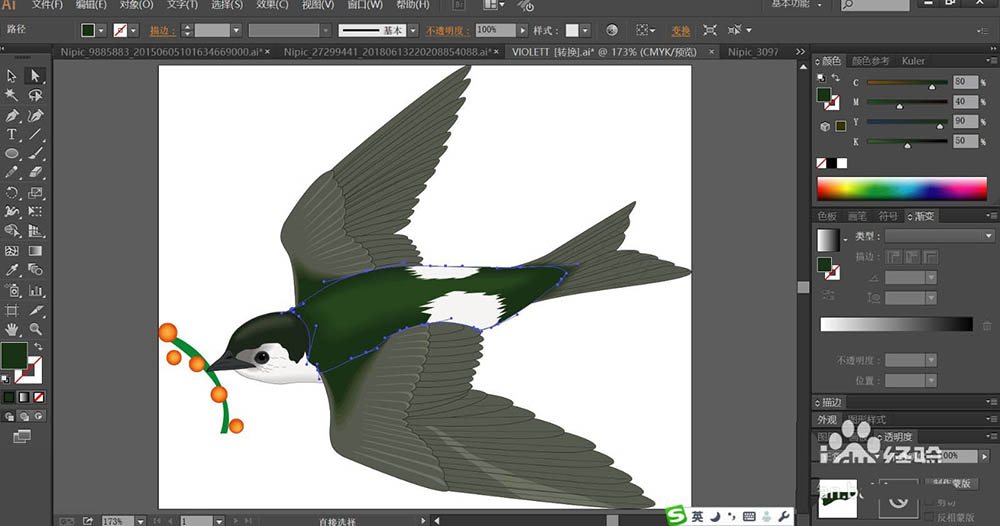
Task: Select the Free Transform tool
Action: click(35, 212)
